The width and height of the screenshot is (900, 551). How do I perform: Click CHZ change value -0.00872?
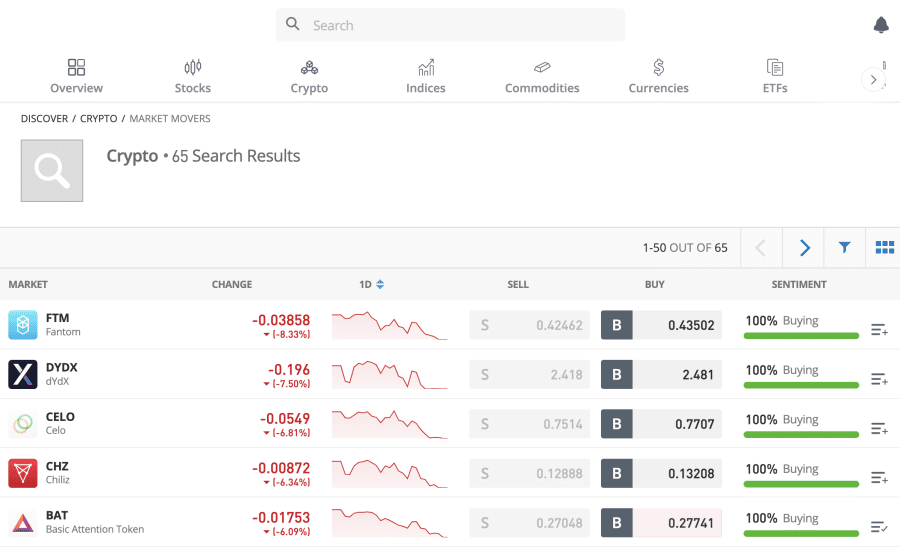[281, 468]
